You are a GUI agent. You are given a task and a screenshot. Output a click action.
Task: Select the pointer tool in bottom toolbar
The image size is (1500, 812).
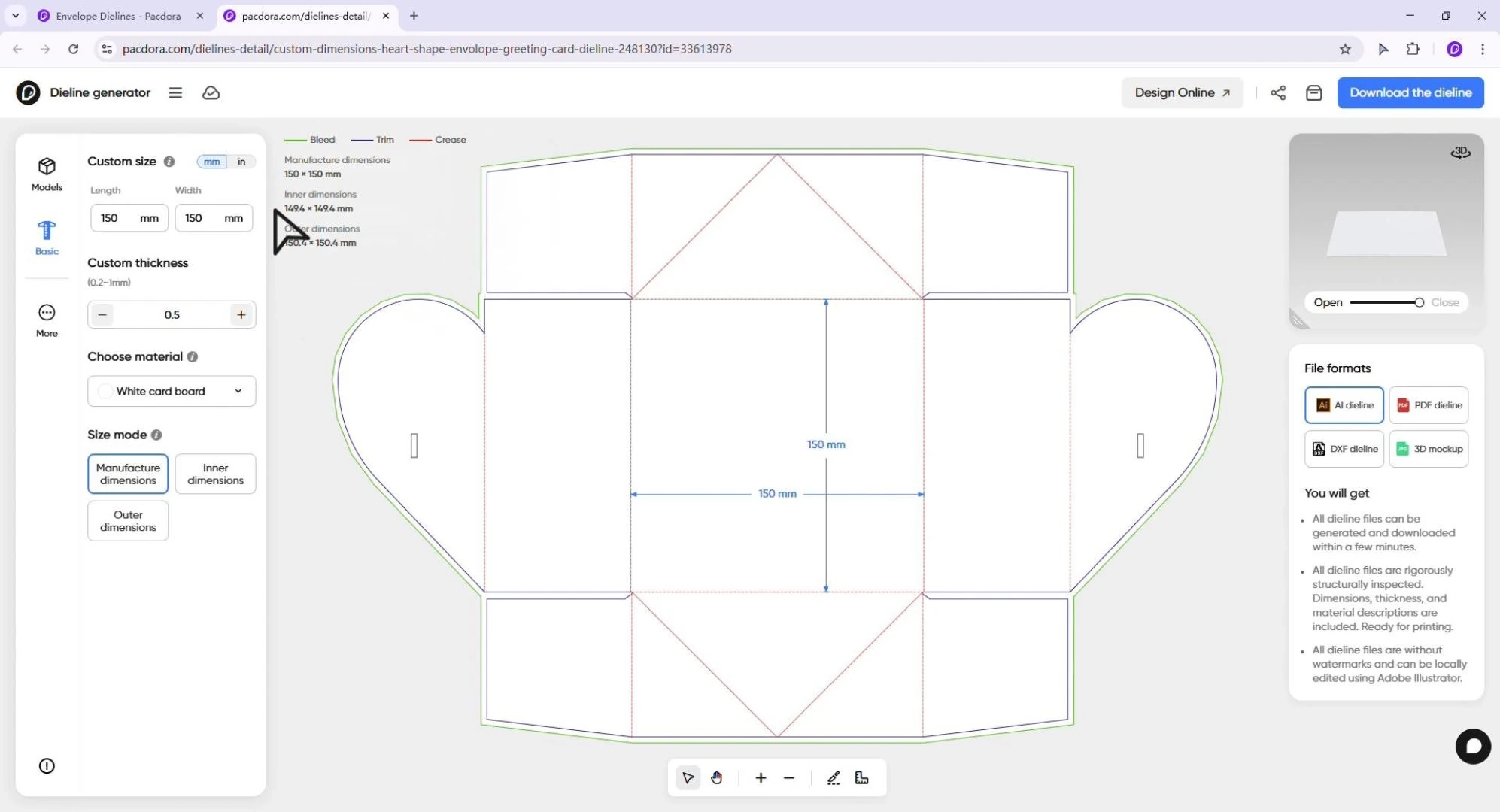coord(688,778)
